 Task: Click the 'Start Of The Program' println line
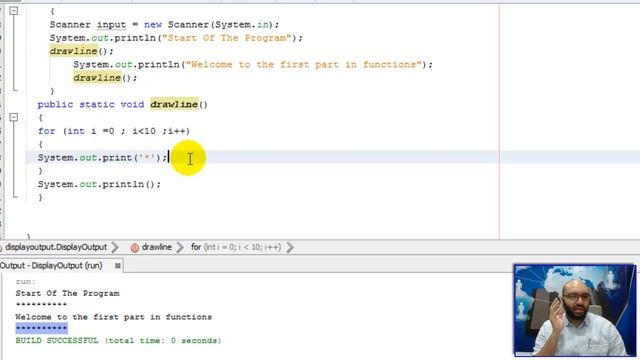pyautogui.click(x=176, y=38)
